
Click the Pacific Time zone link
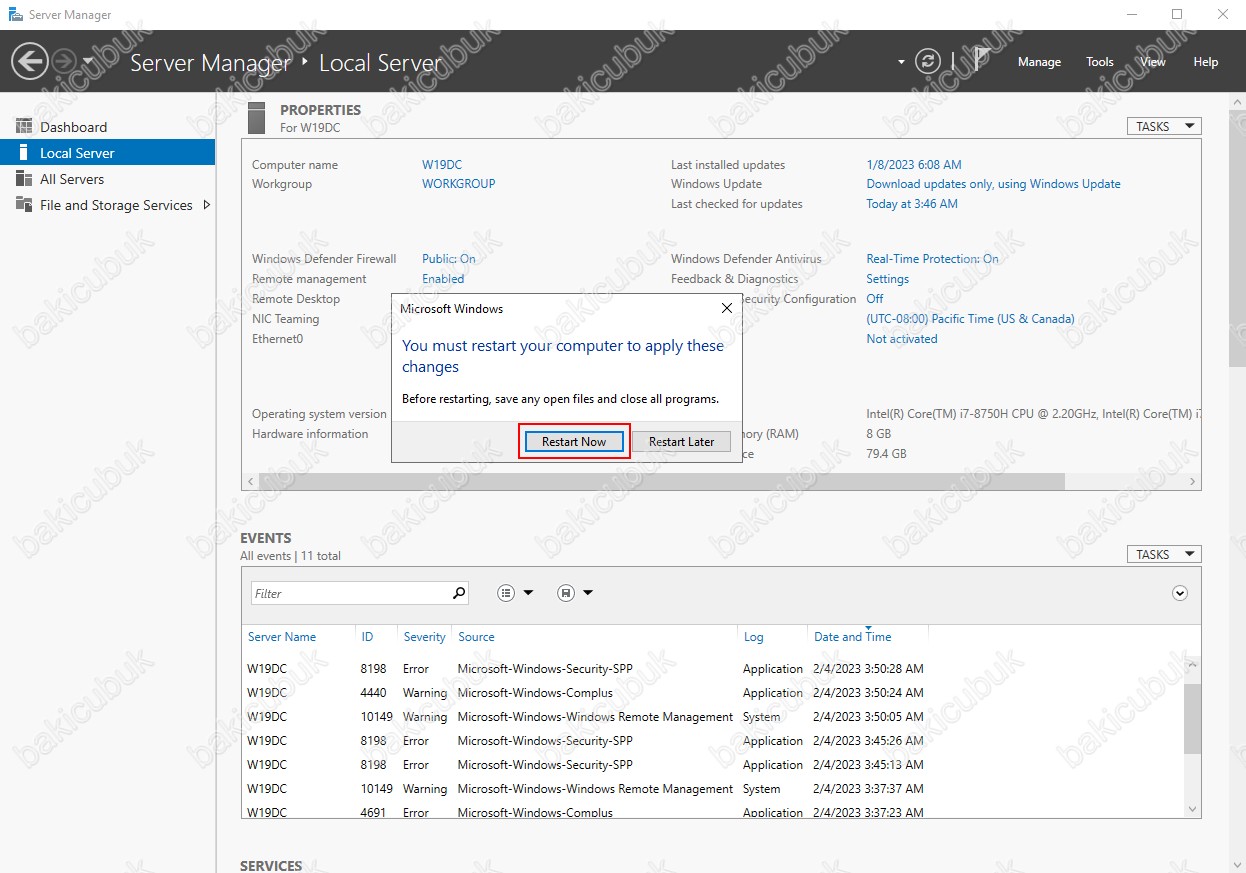click(970, 319)
